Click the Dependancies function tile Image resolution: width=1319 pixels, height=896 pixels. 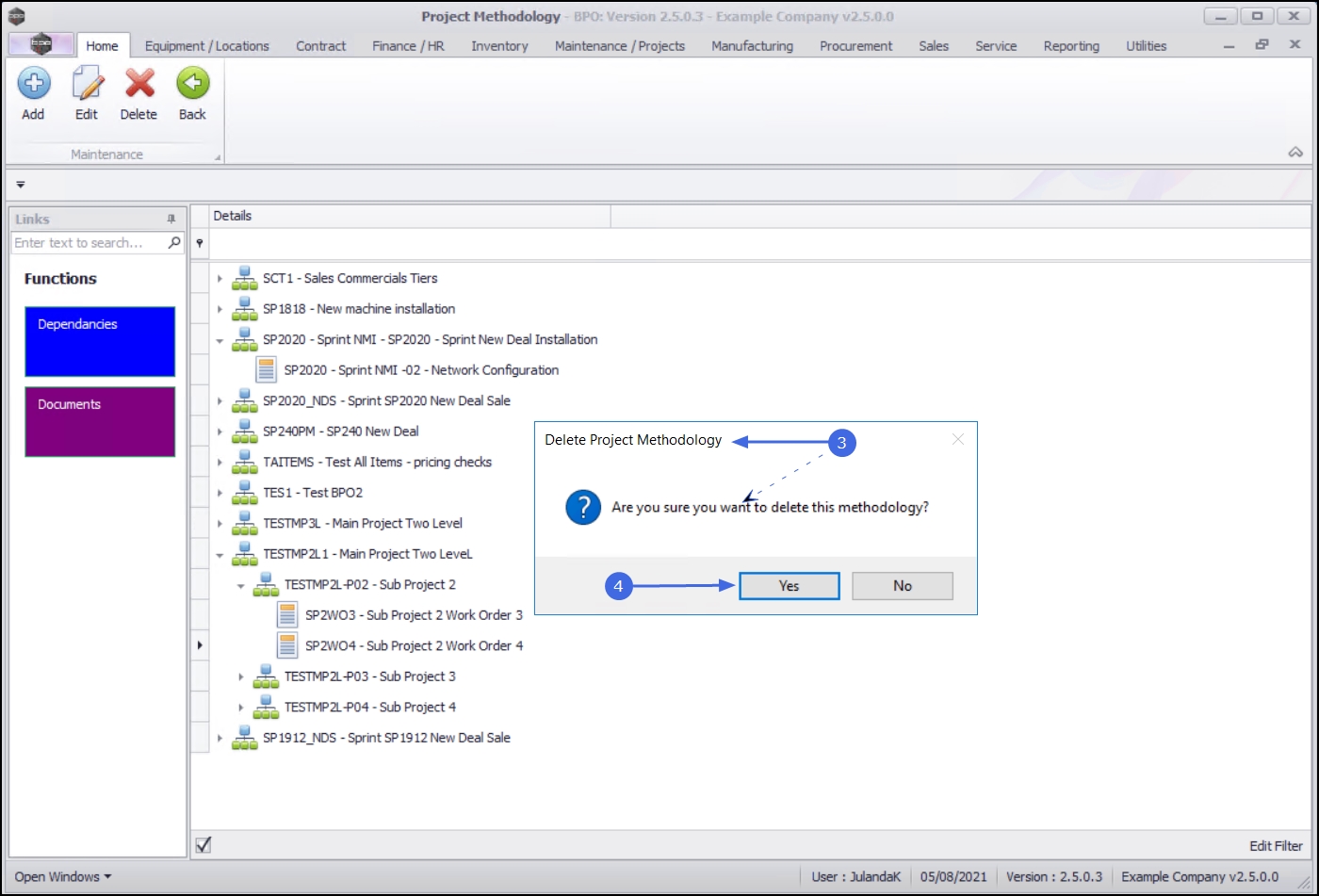pyautogui.click(x=100, y=341)
